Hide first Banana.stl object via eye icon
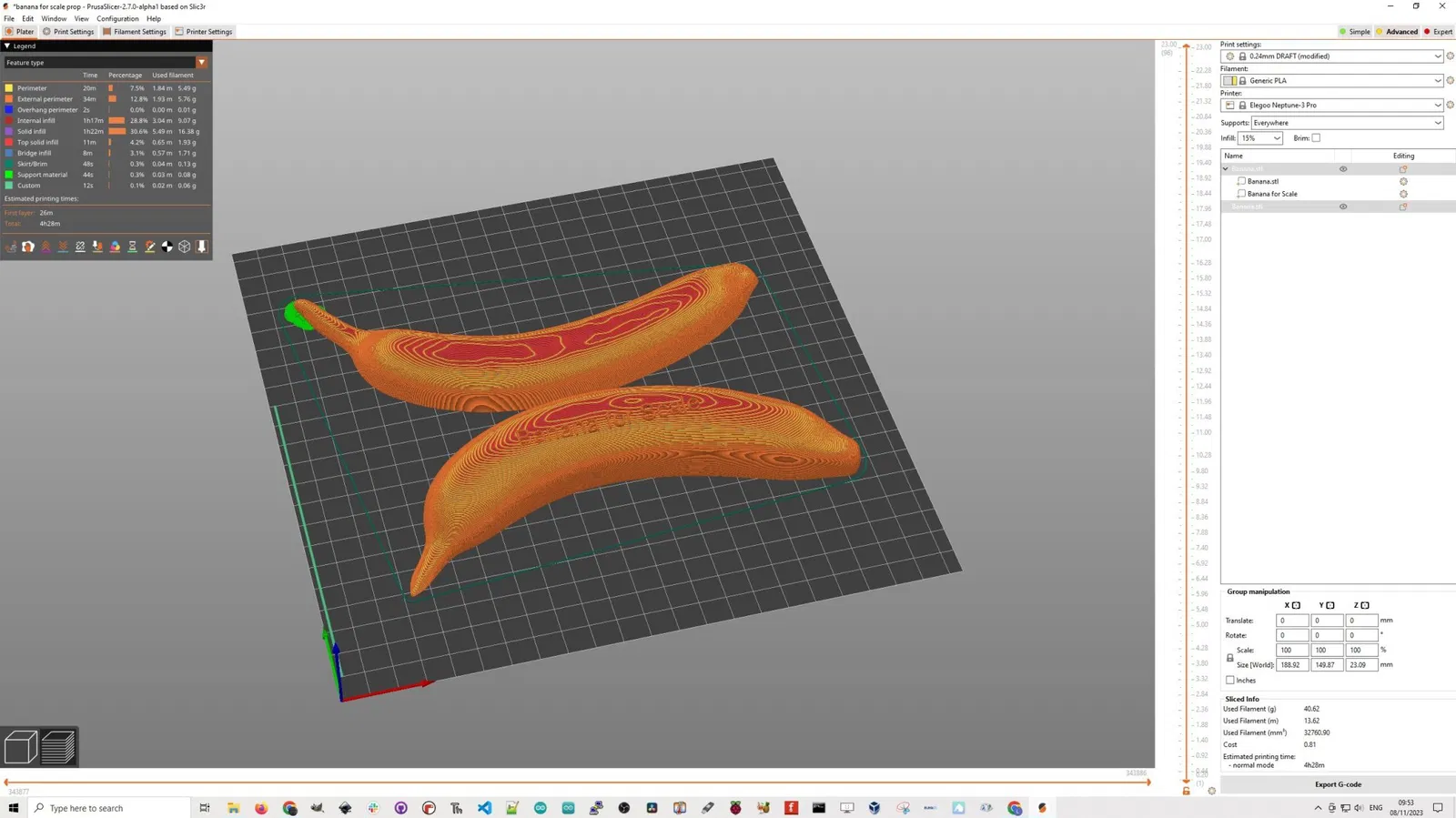The width and height of the screenshot is (1456, 818). [1343, 169]
